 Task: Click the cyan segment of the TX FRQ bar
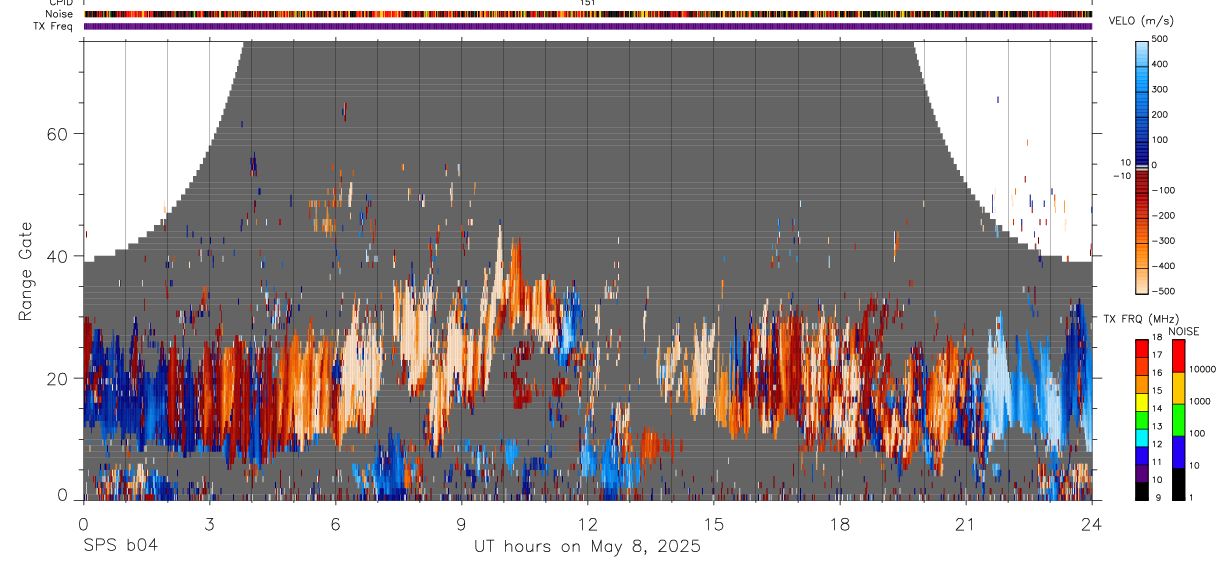click(1143, 438)
